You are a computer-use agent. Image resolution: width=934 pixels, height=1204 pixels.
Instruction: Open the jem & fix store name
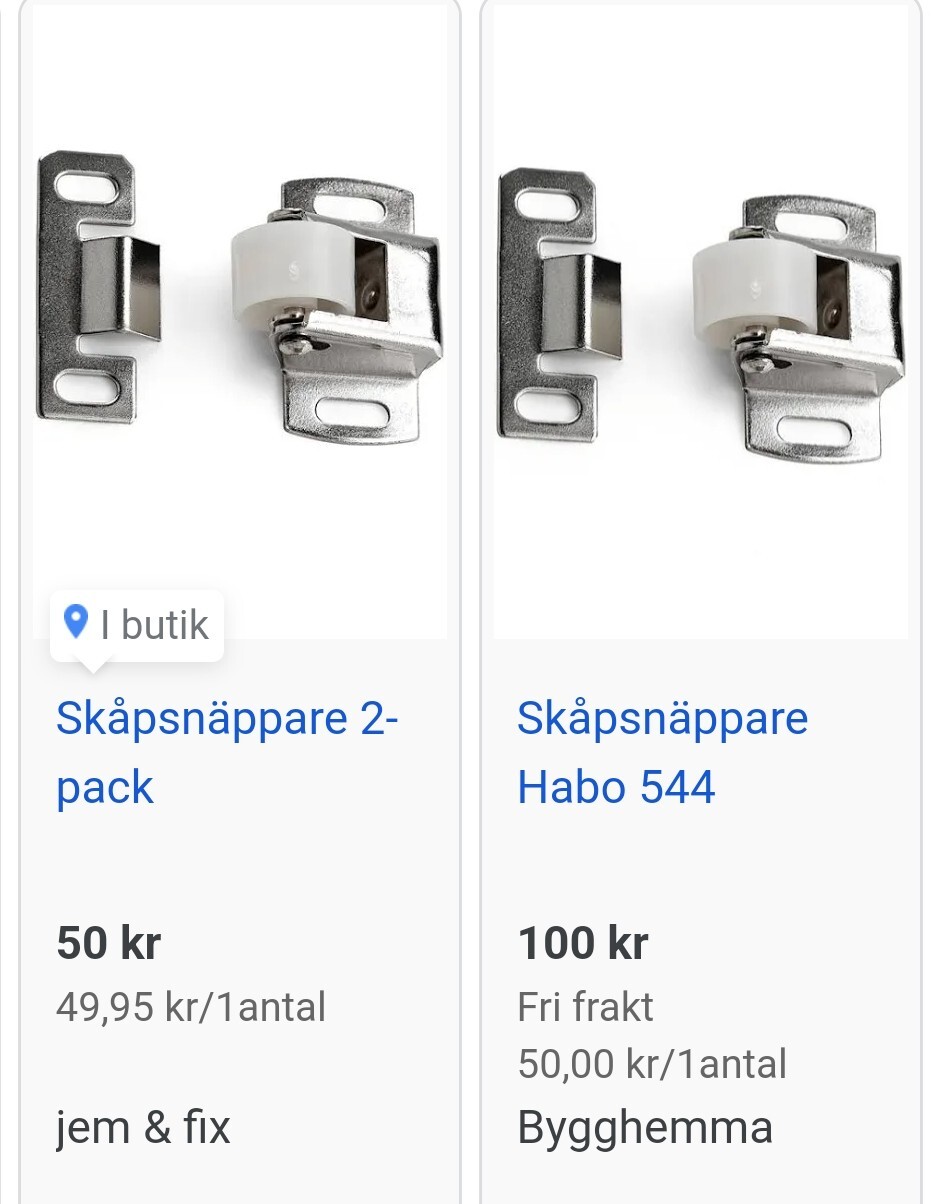coord(143,1128)
